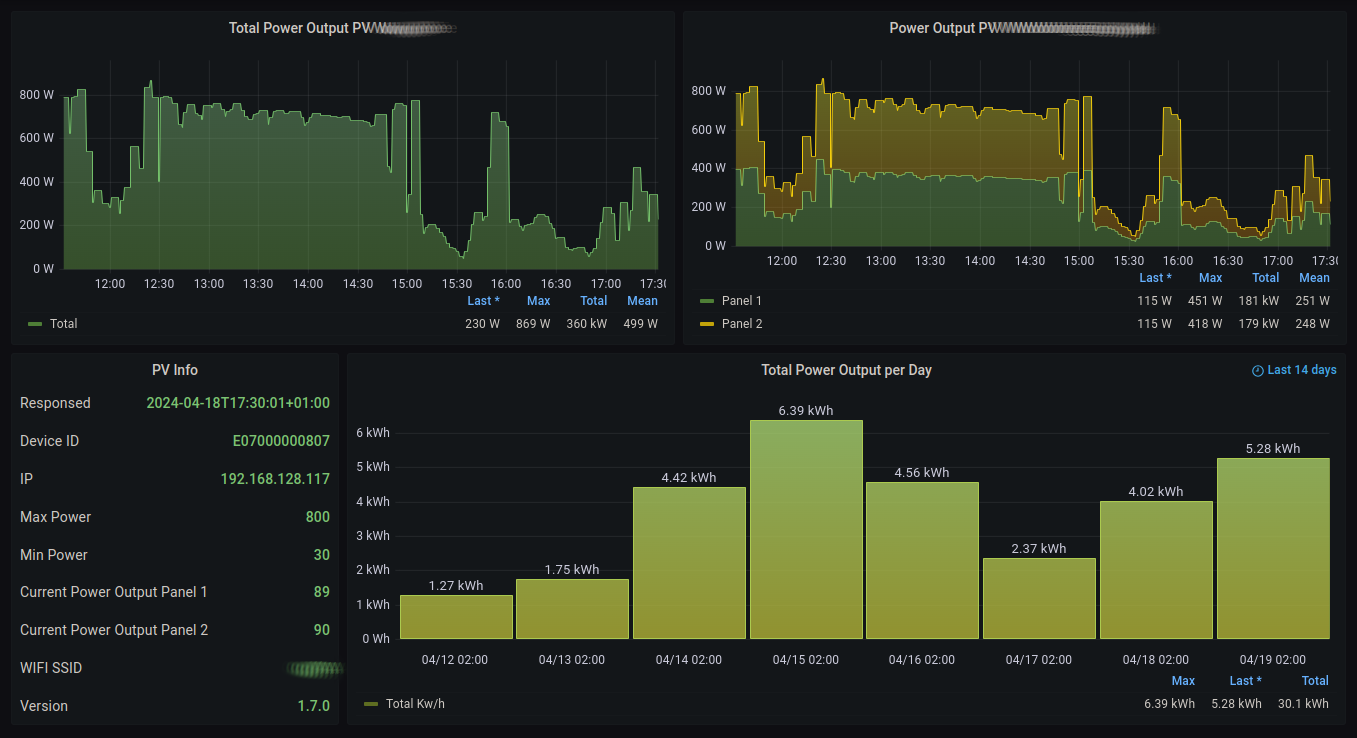The width and height of the screenshot is (1357, 738).
Task: Select the 1.27 kWh bar for 04/12
Action: pyautogui.click(x=456, y=617)
